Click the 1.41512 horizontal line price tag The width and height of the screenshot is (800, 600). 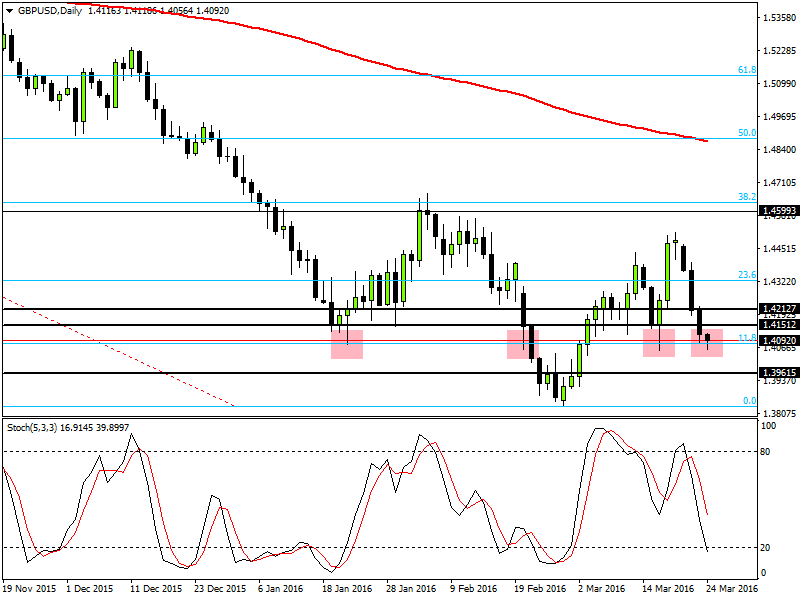point(779,325)
